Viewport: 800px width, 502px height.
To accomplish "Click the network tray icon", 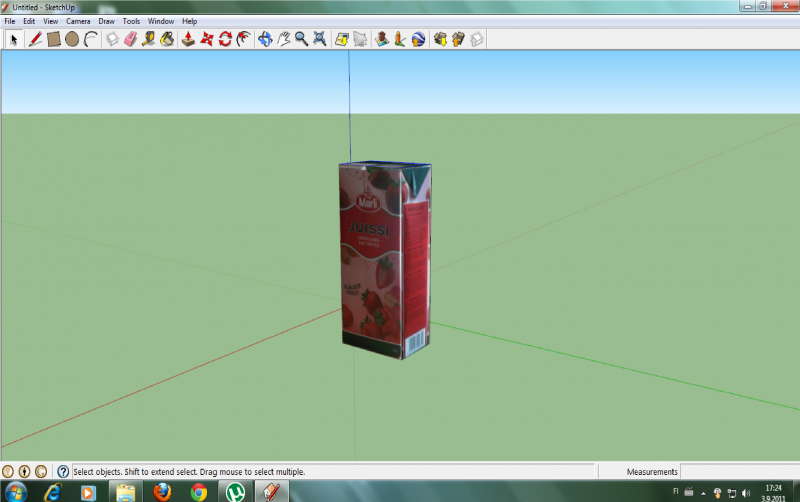I will point(732,493).
